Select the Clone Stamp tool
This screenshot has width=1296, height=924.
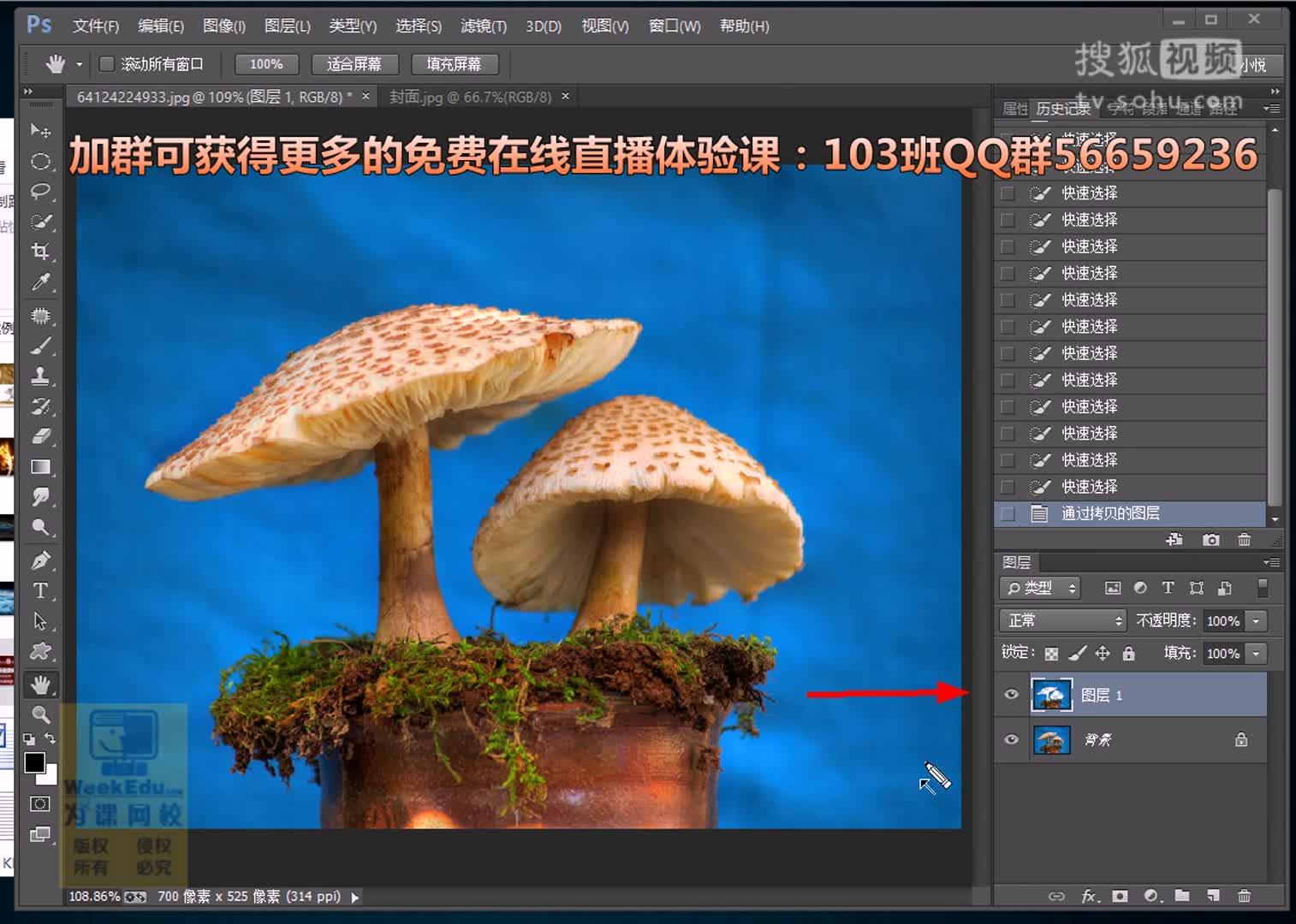tap(40, 376)
